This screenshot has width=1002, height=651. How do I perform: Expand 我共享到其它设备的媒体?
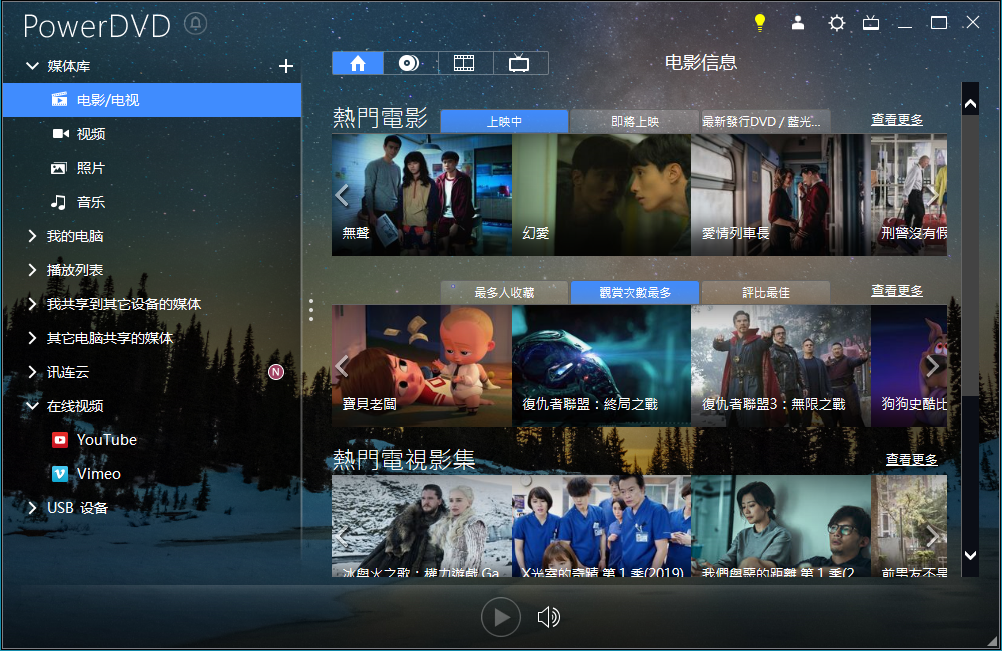pos(32,303)
